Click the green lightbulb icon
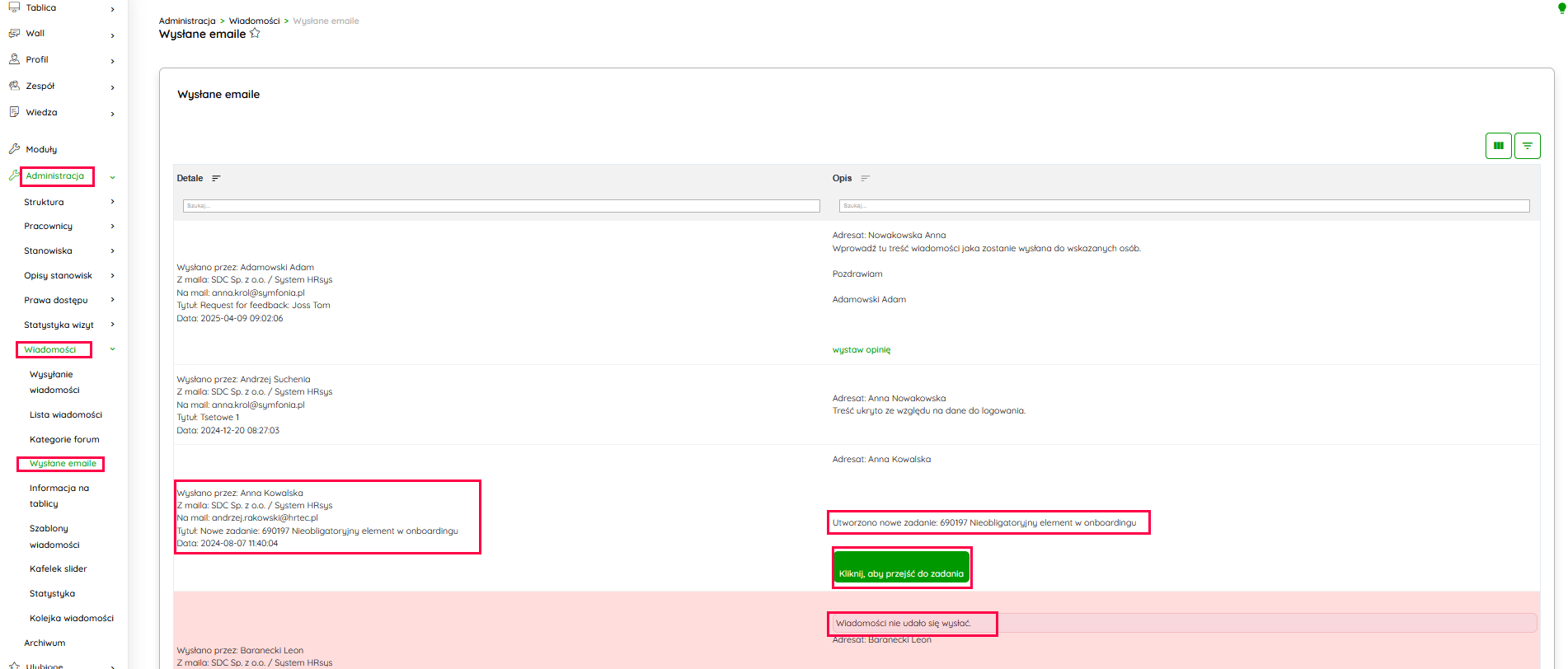Image resolution: width=1568 pixels, height=669 pixels. [x=1561, y=9]
